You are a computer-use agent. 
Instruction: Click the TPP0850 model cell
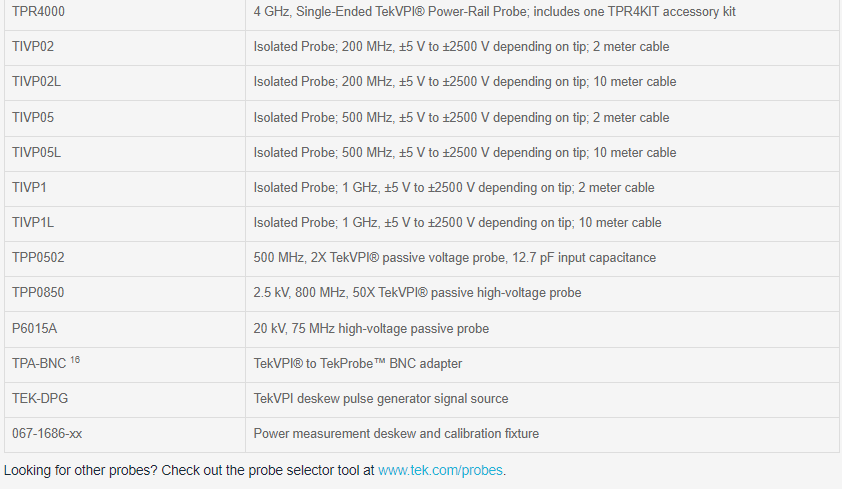click(38, 293)
